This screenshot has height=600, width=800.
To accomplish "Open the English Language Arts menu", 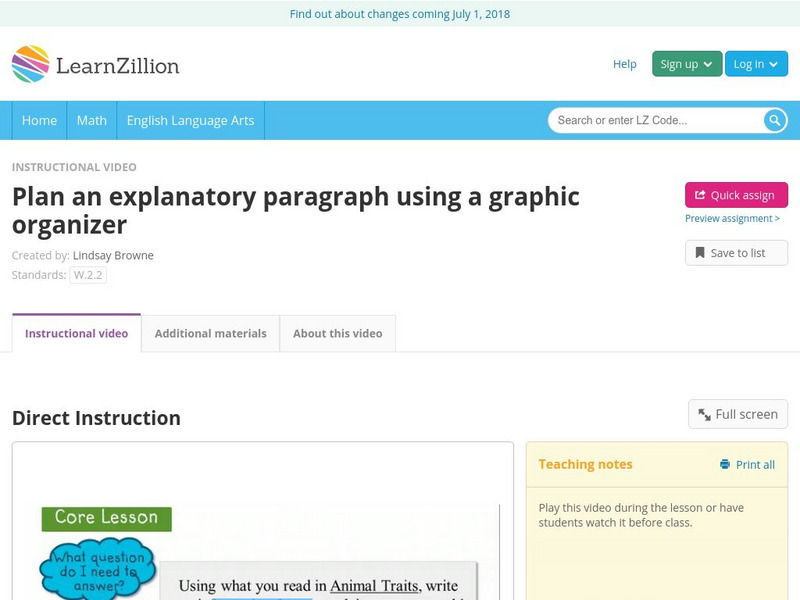I will (190, 120).
